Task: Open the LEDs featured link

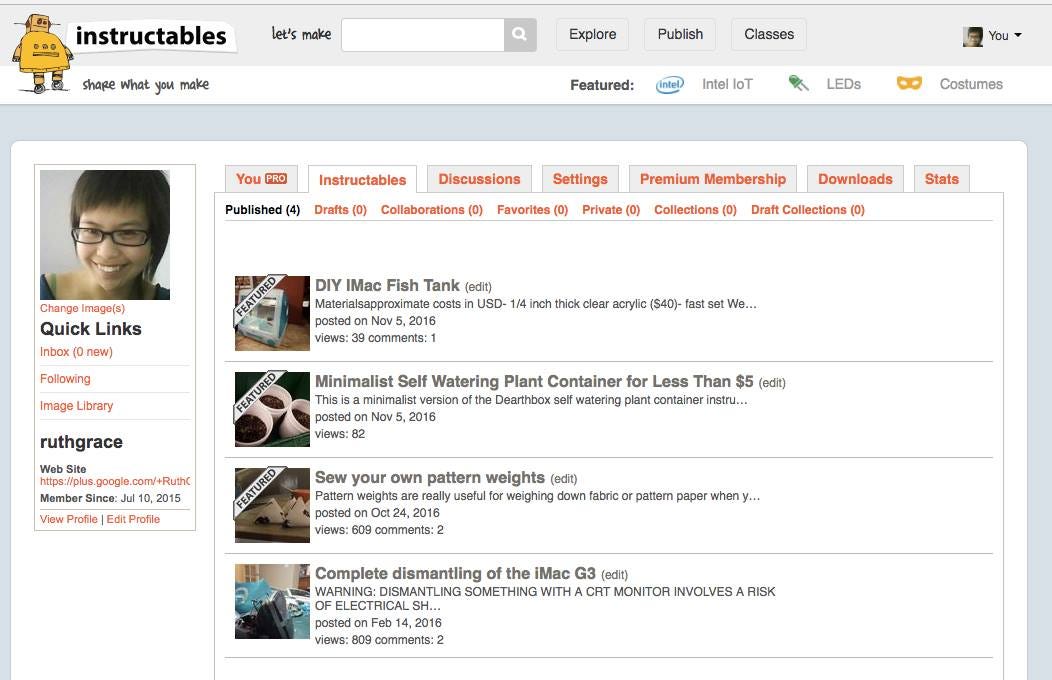Action: (x=843, y=84)
